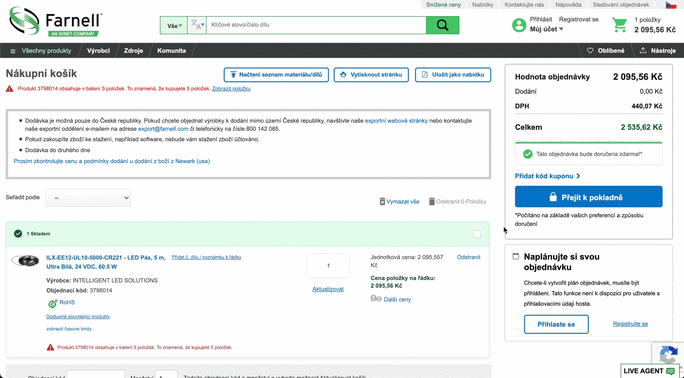Click the Registrujte se link in the schedule box

(x=630, y=324)
